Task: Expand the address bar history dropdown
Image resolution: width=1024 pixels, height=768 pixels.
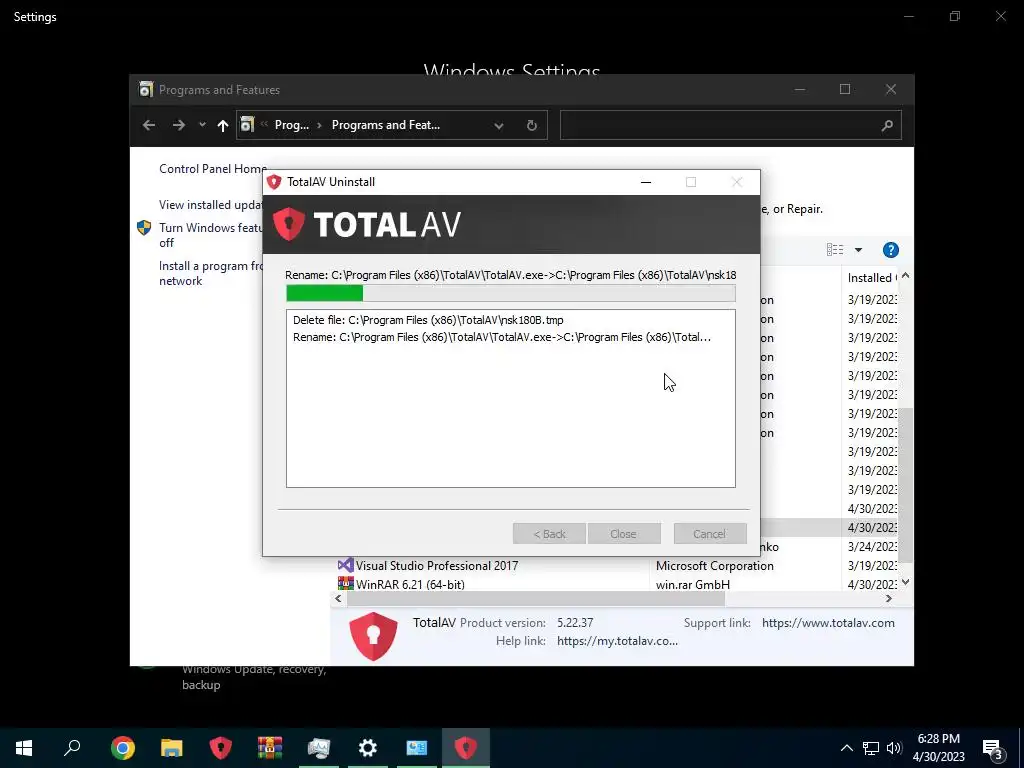Action: [x=499, y=125]
